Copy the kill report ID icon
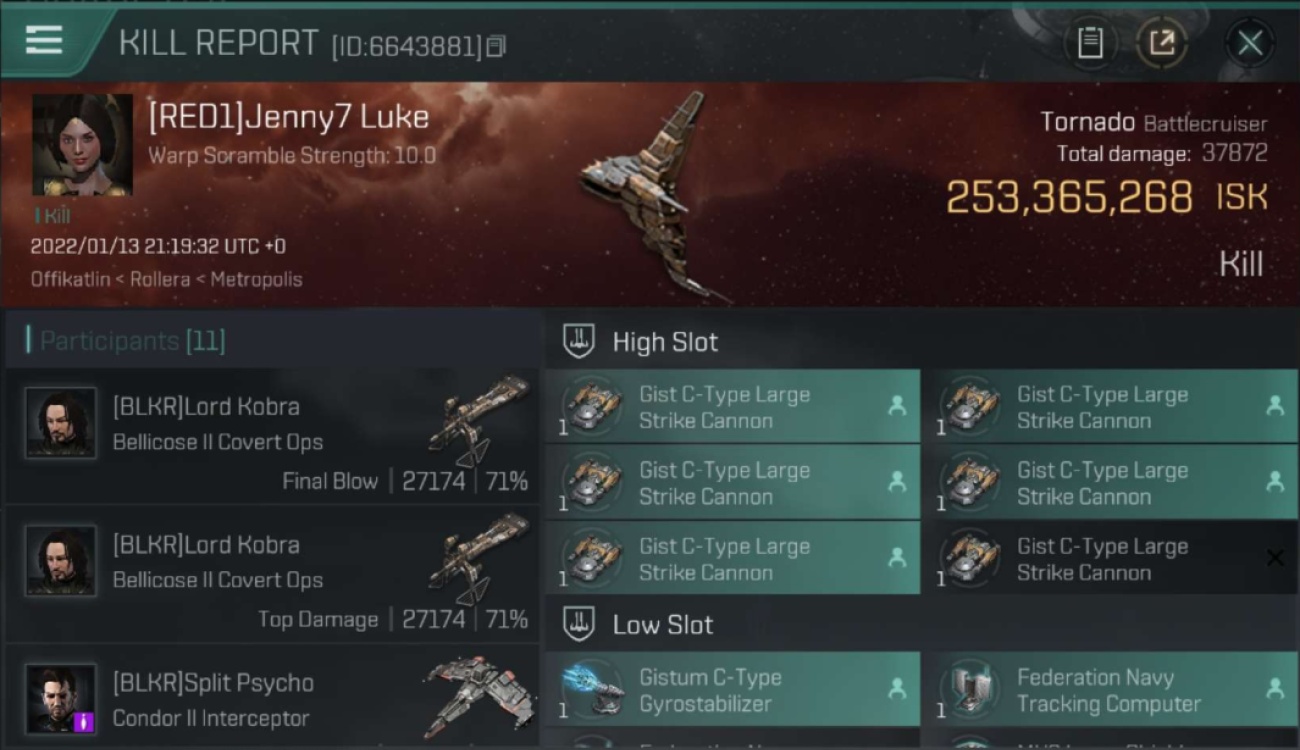The height and width of the screenshot is (750, 1300). coord(496,46)
